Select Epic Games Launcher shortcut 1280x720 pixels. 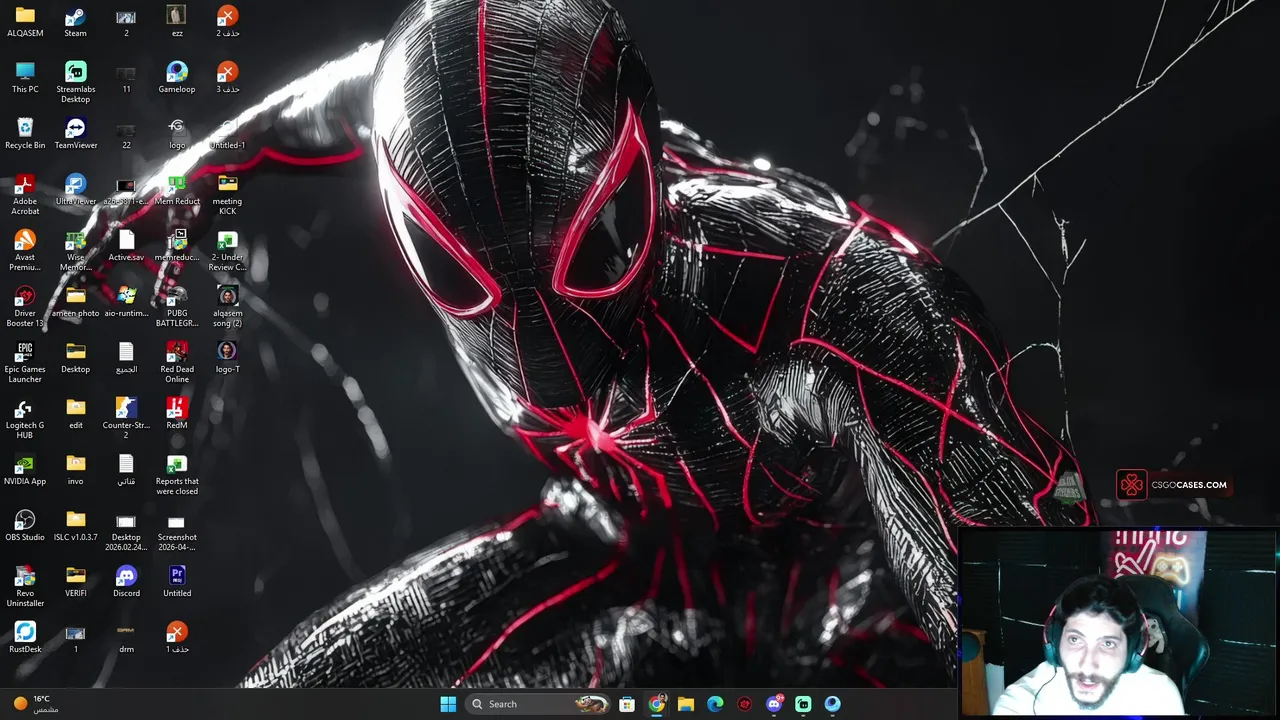[25, 362]
